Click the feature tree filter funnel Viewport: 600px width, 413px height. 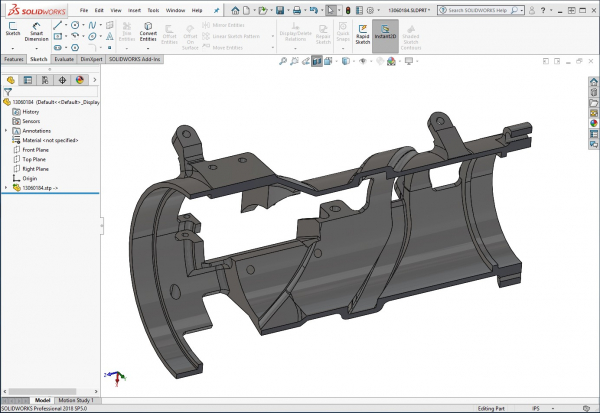coord(8,92)
